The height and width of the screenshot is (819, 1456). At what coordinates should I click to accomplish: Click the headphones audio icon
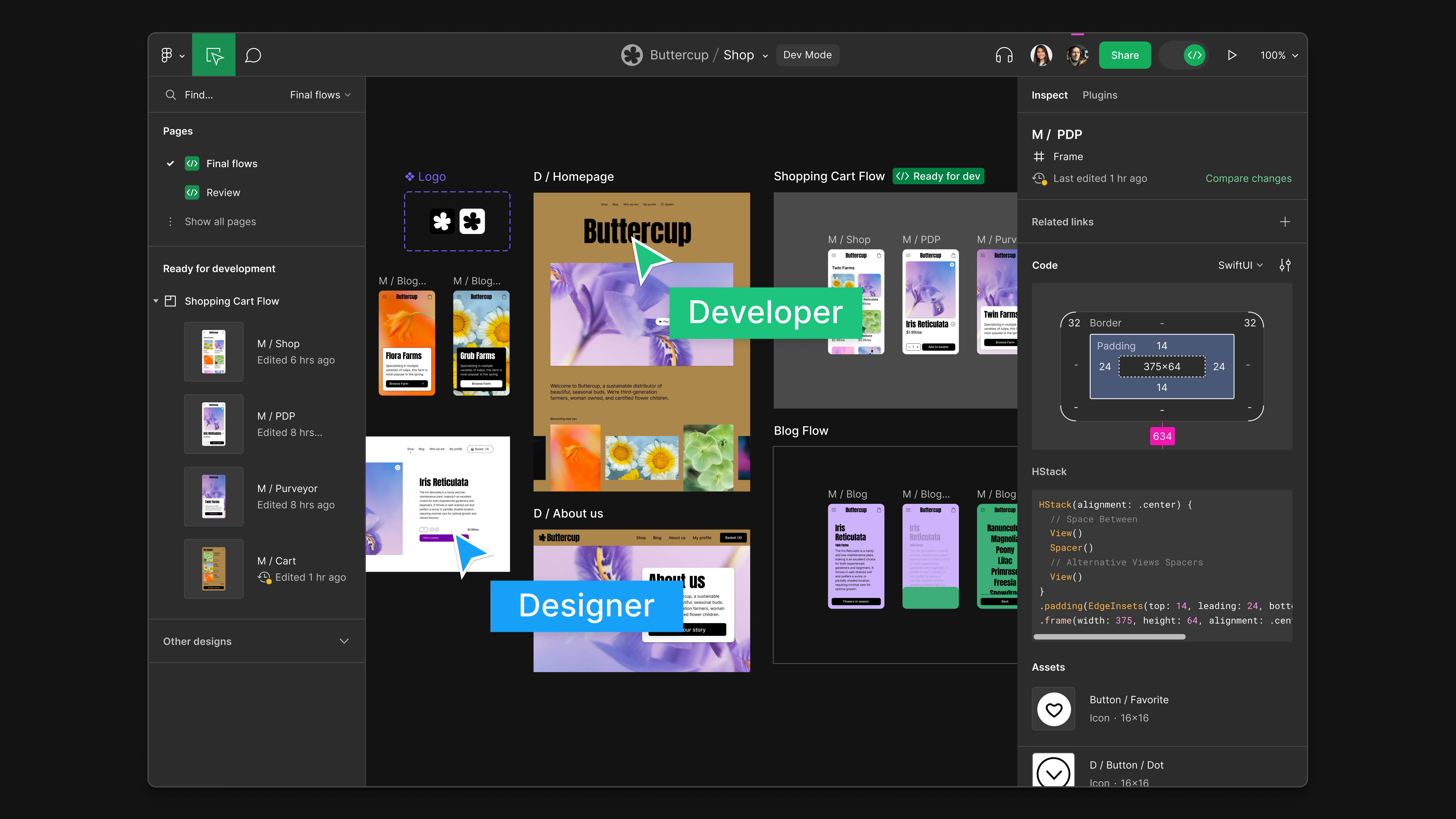1004,55
